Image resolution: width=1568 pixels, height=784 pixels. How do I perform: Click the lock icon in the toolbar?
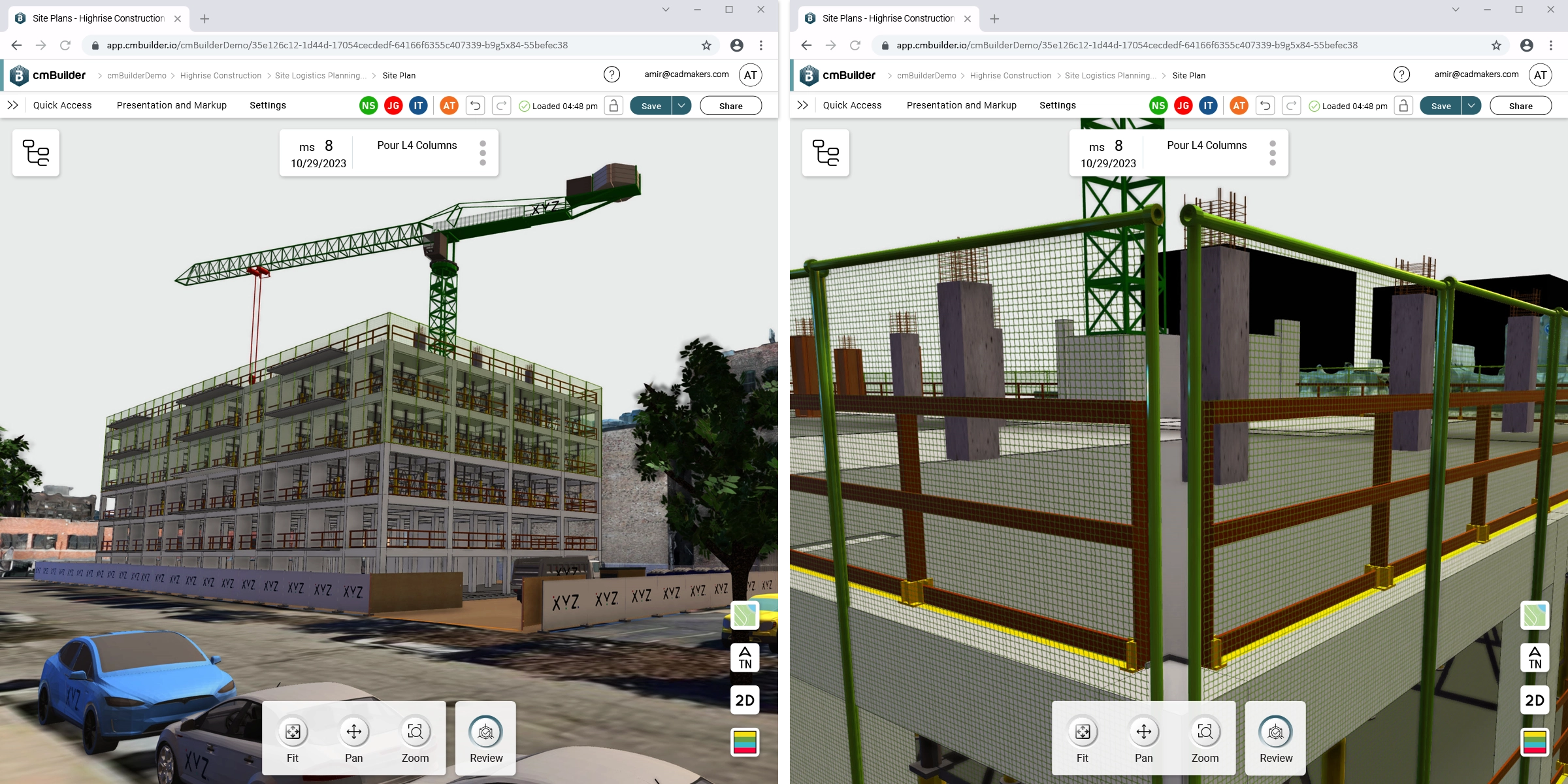(x=613, y=105)
